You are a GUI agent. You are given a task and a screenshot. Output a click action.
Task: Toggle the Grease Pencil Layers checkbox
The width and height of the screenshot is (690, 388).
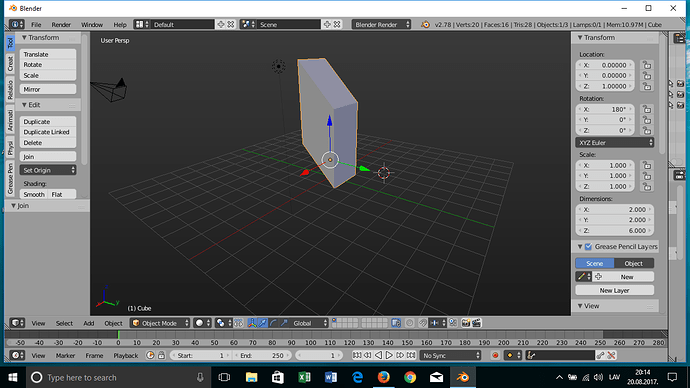point(588,247)
